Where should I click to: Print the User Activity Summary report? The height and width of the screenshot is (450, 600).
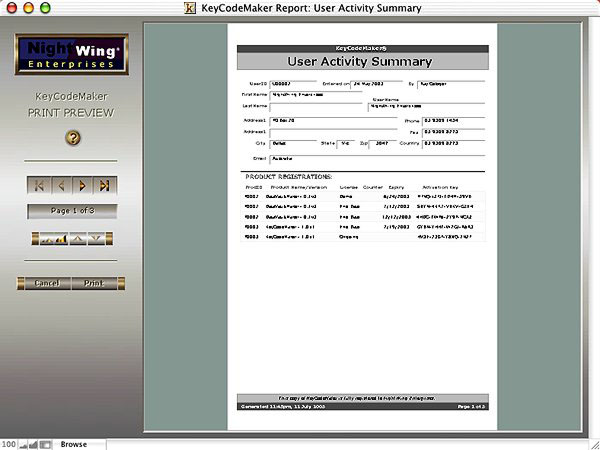coord(94,283)
